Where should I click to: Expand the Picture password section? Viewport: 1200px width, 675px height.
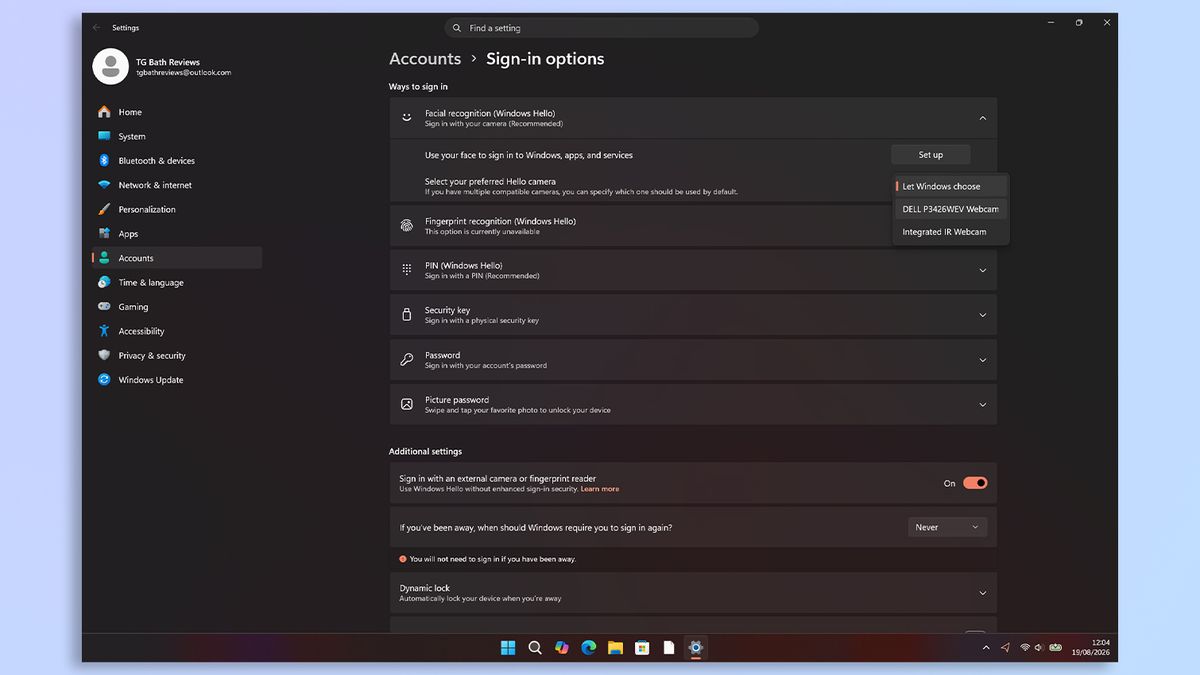tap(982, 405)
